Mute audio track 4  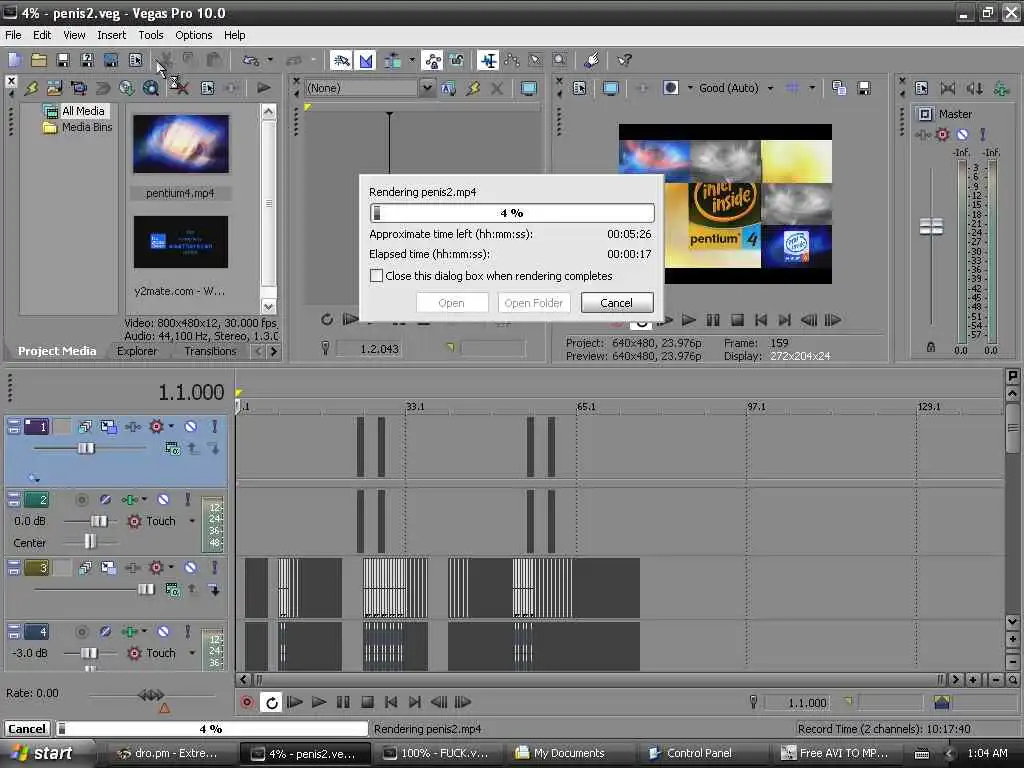[x=163, y=632]
